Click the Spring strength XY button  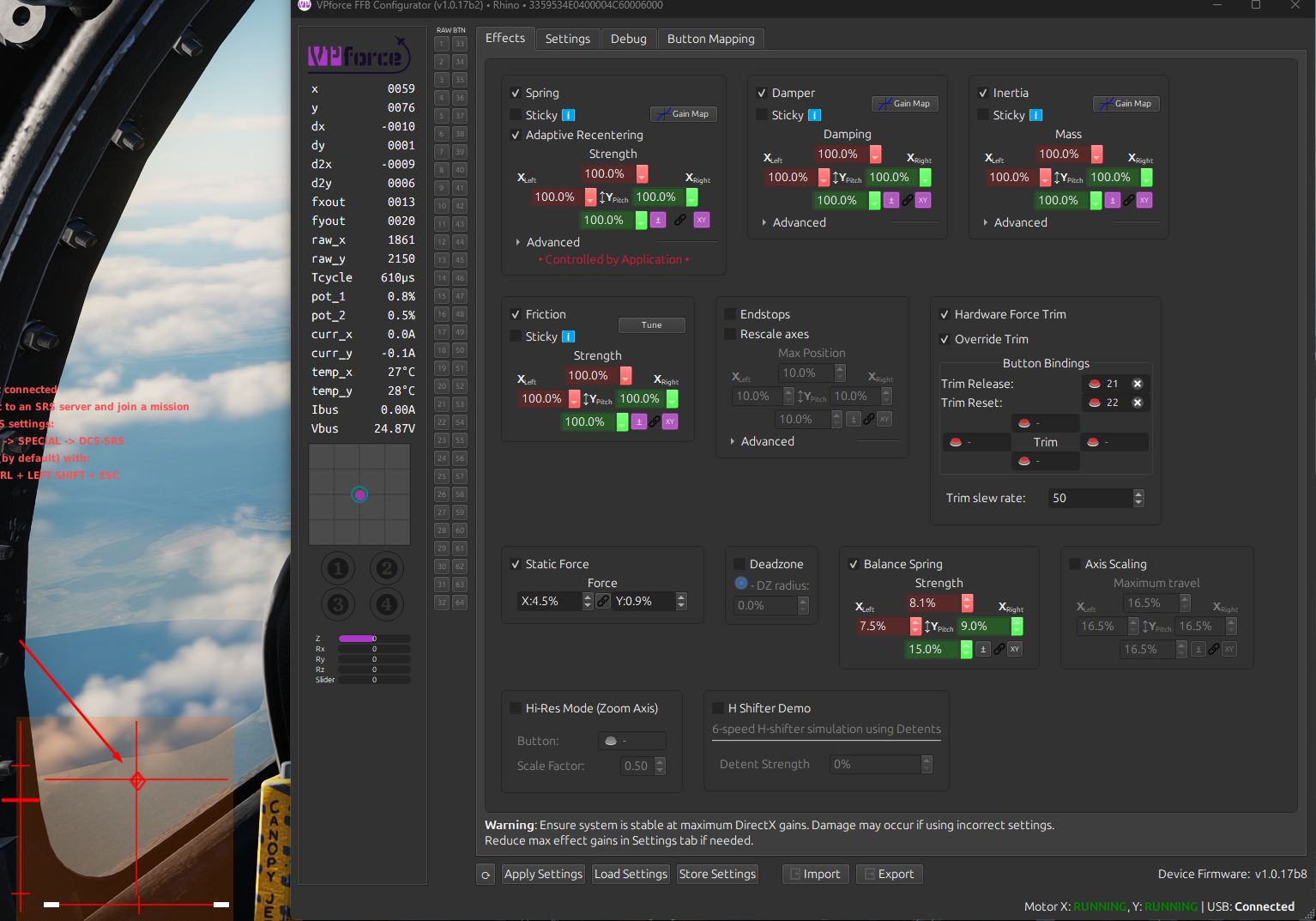click(x=702, y=221)
